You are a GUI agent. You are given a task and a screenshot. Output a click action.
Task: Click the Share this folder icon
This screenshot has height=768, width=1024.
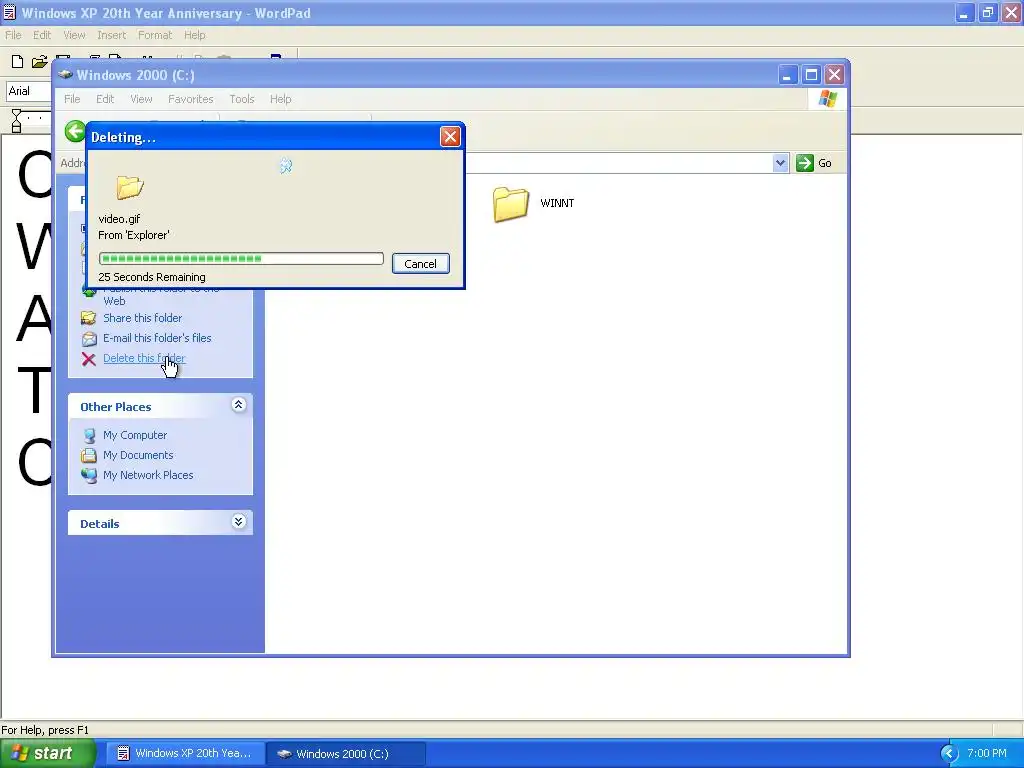click(89, 318)
